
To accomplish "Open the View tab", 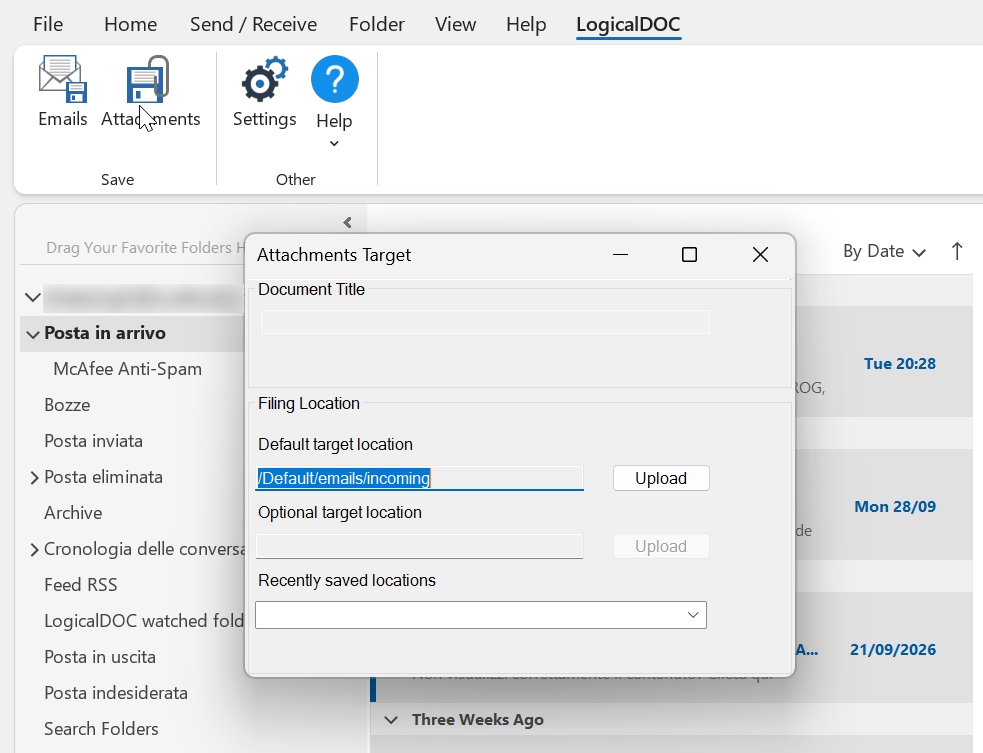I will pyautogui.click(x=455, y=24).
